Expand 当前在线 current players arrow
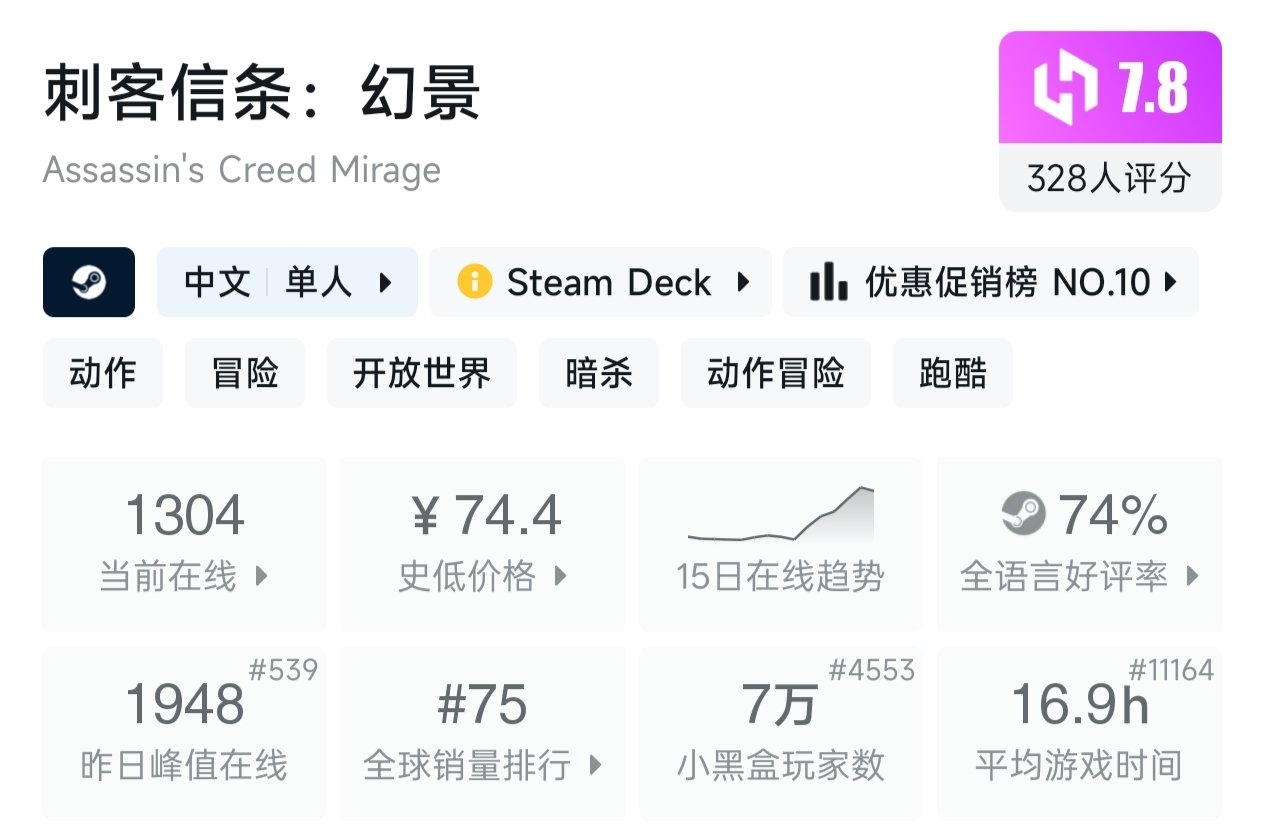The image size is (1264, 835). tap(262, 576)
